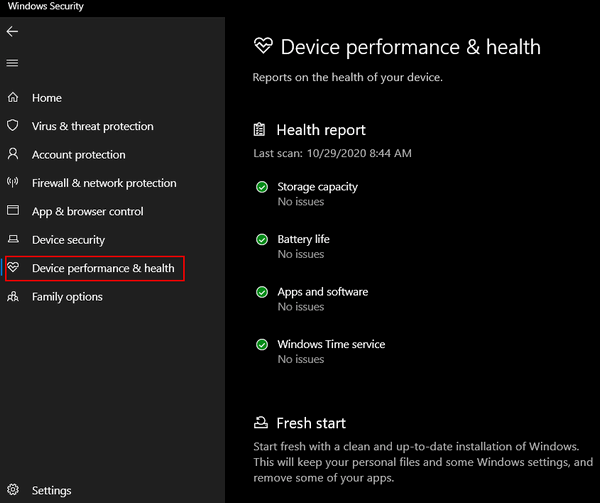Open the Home house icon
This screenshot has width=600, height=503.
click(x=13, y=98)
